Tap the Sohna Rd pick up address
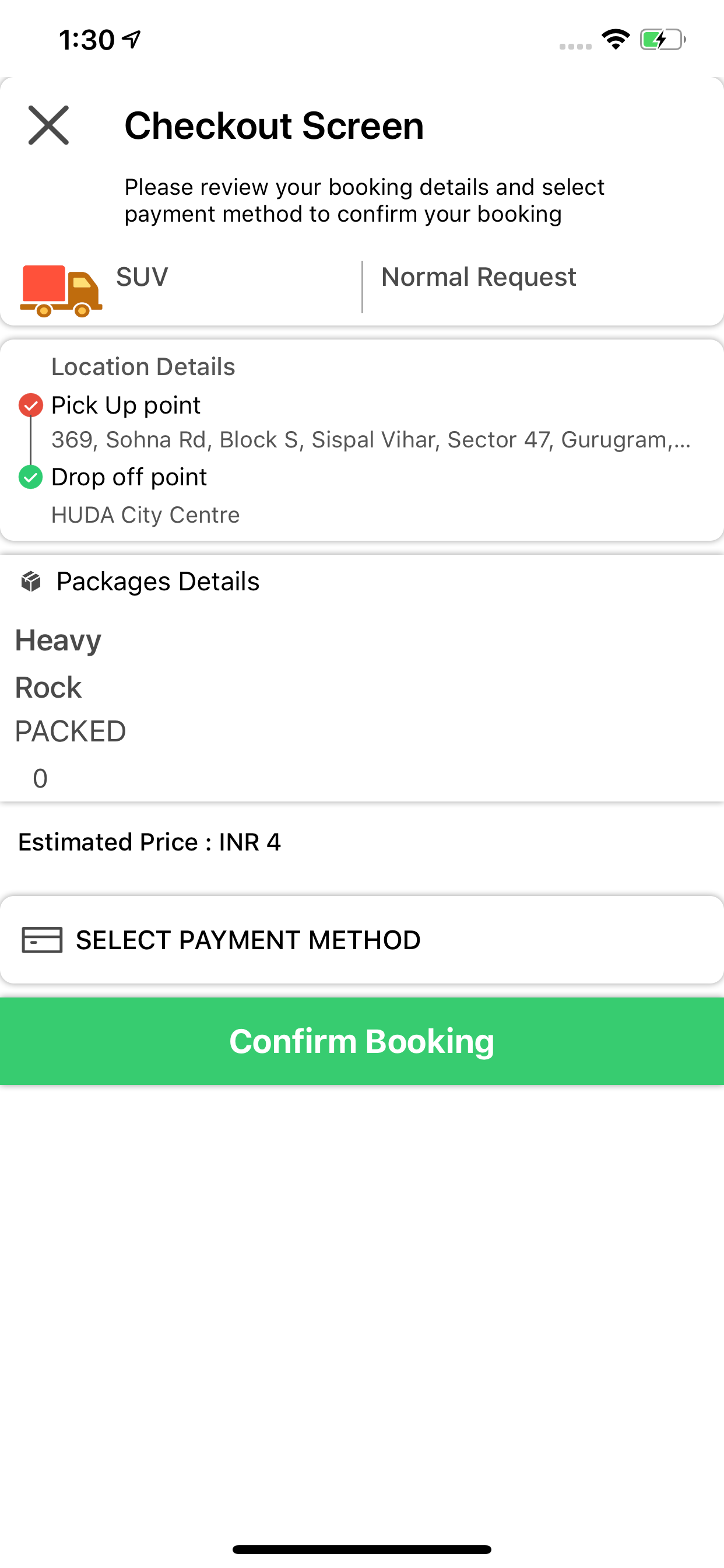This screenshot has height=1568, width=724. click(371, 439)
